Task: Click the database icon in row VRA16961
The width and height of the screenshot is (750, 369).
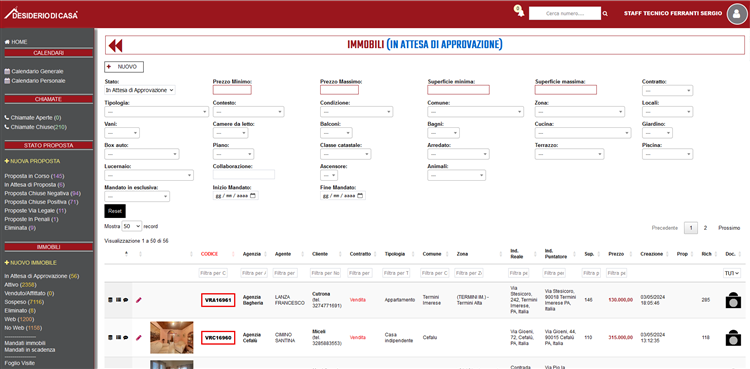Action: [x=110, y=300]
